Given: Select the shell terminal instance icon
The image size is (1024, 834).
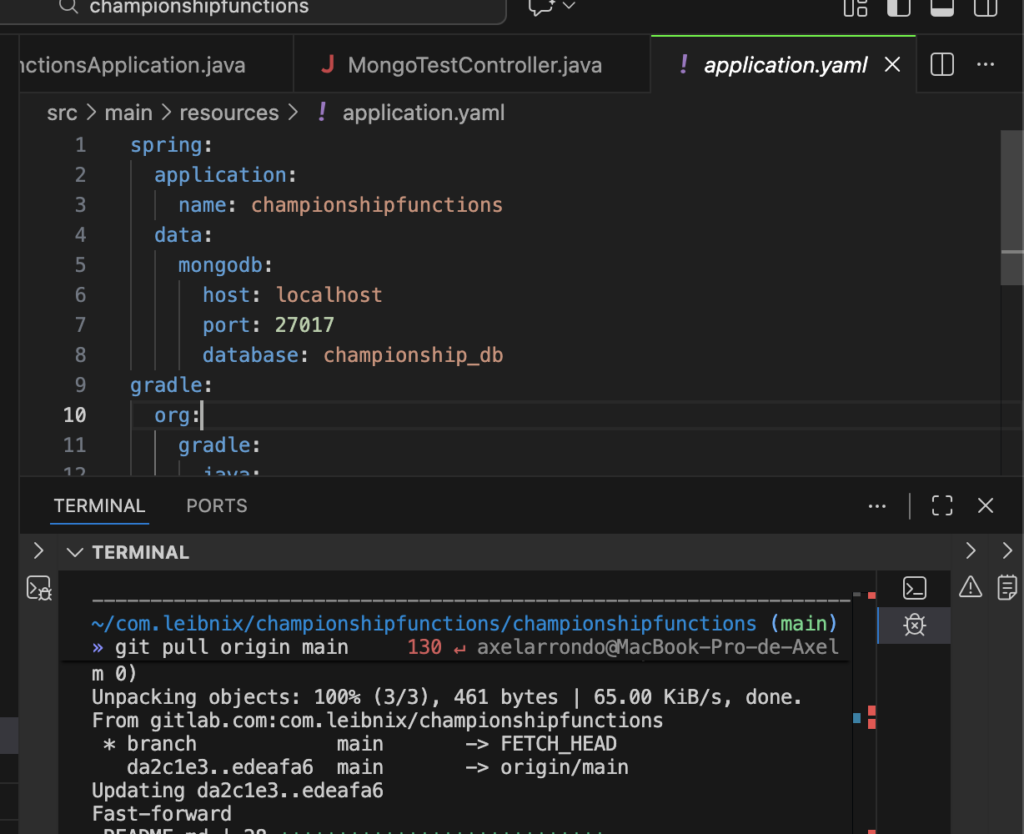Looking at the screenshot, I should click(914, 588).
